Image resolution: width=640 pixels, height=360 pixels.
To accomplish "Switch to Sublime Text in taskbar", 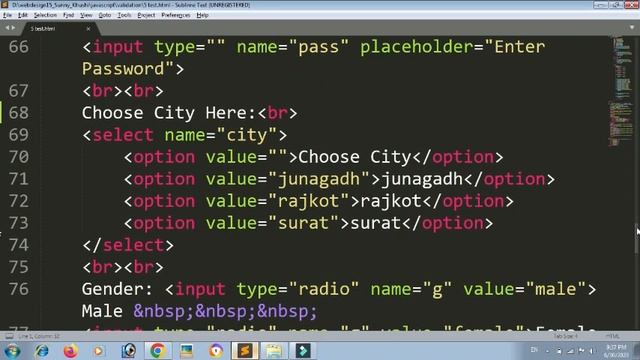I will click(245, 351).
